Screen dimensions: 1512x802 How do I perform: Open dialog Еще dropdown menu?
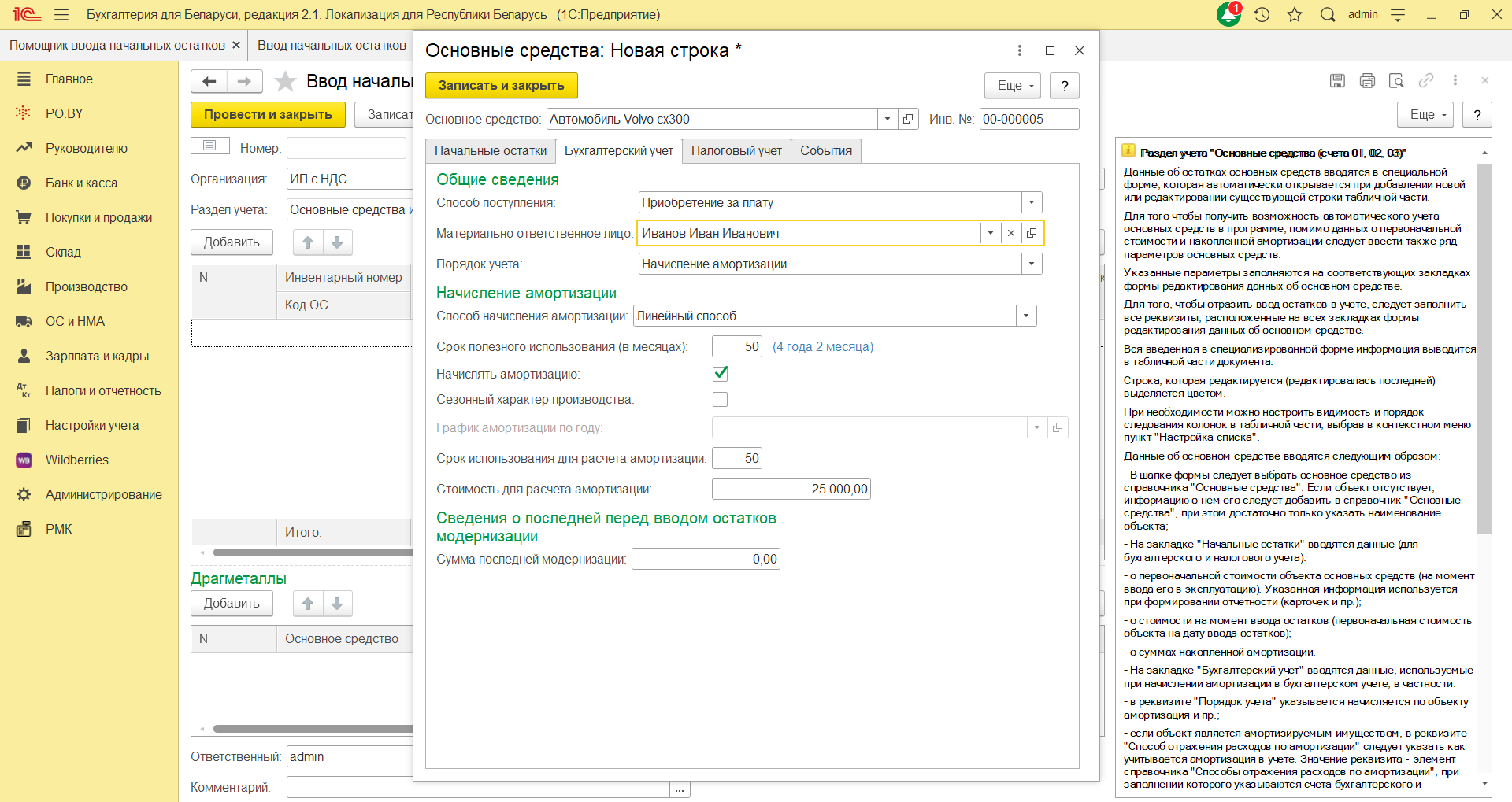[1013, 85]
